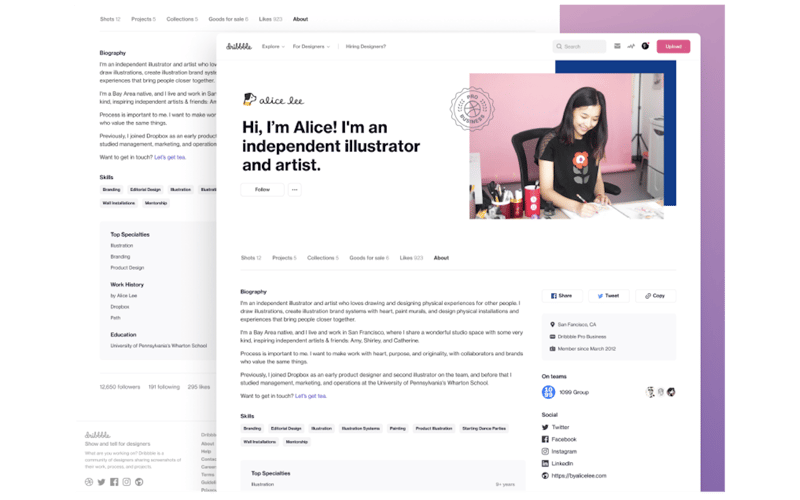Open the Instagram link under Social
Screen dimensions: 800x500
point(559,452)
